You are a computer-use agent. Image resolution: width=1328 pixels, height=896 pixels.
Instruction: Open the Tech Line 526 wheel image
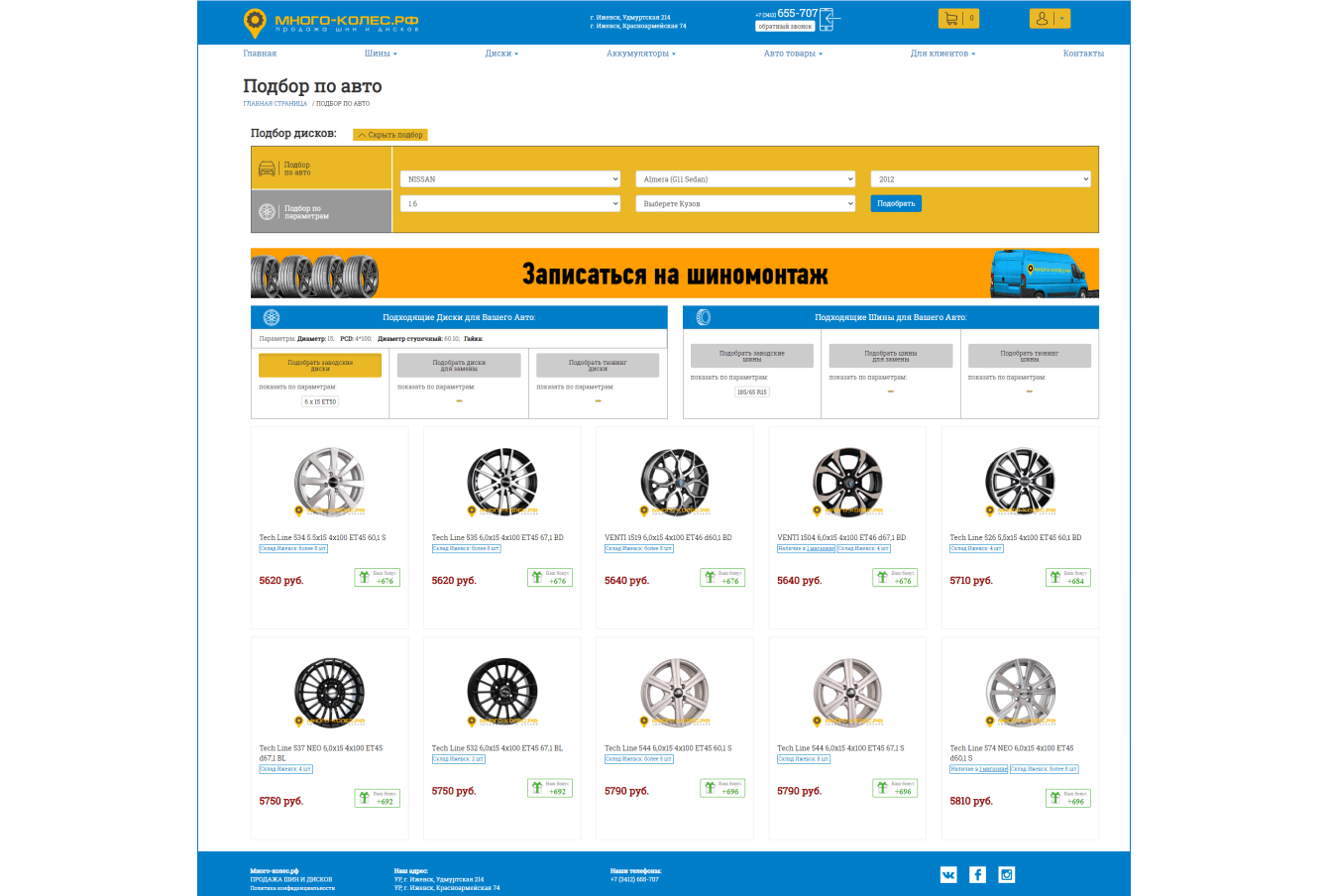tap(1021, 481)
